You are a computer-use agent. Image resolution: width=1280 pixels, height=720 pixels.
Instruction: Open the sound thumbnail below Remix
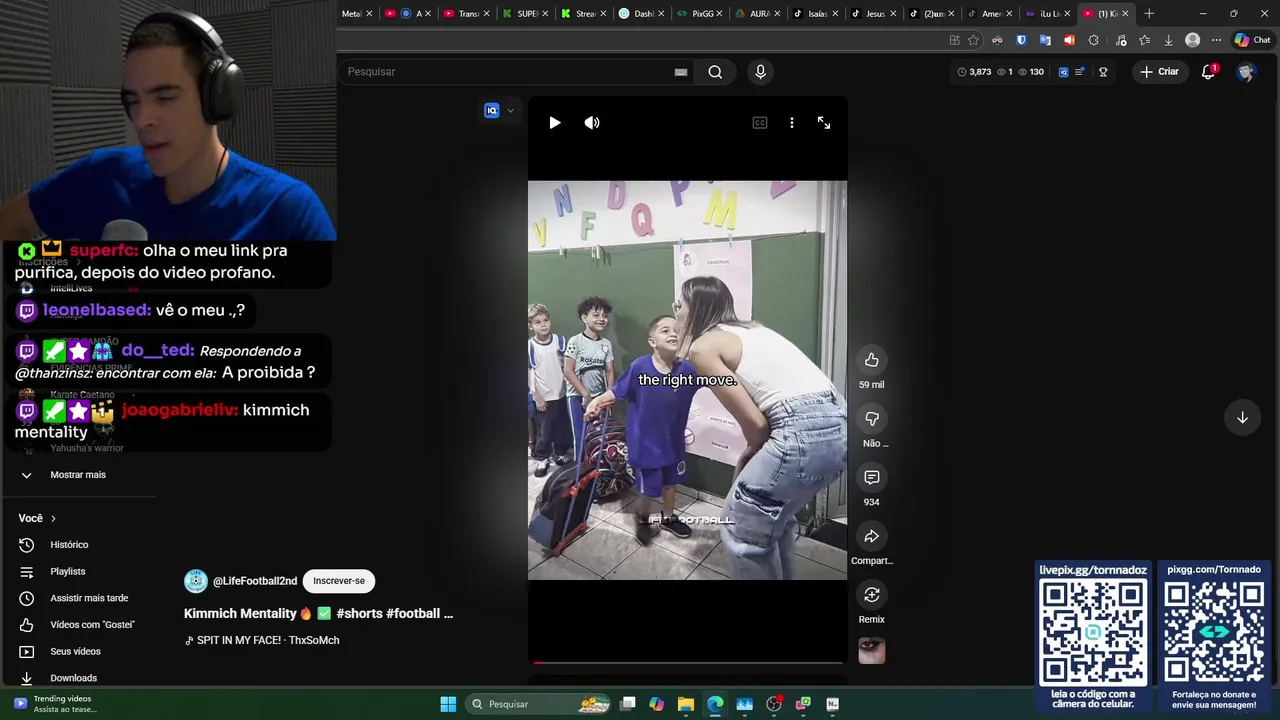(x=872, y=651)
